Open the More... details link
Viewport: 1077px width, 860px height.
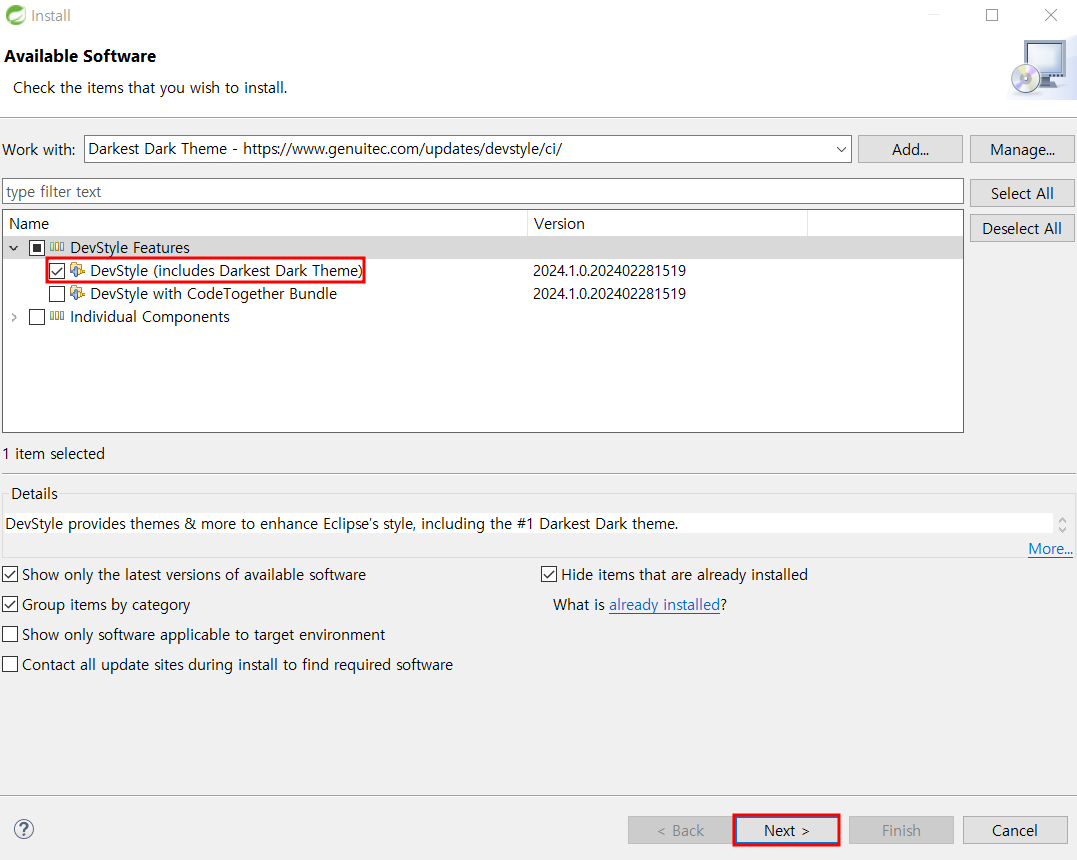1050,549
